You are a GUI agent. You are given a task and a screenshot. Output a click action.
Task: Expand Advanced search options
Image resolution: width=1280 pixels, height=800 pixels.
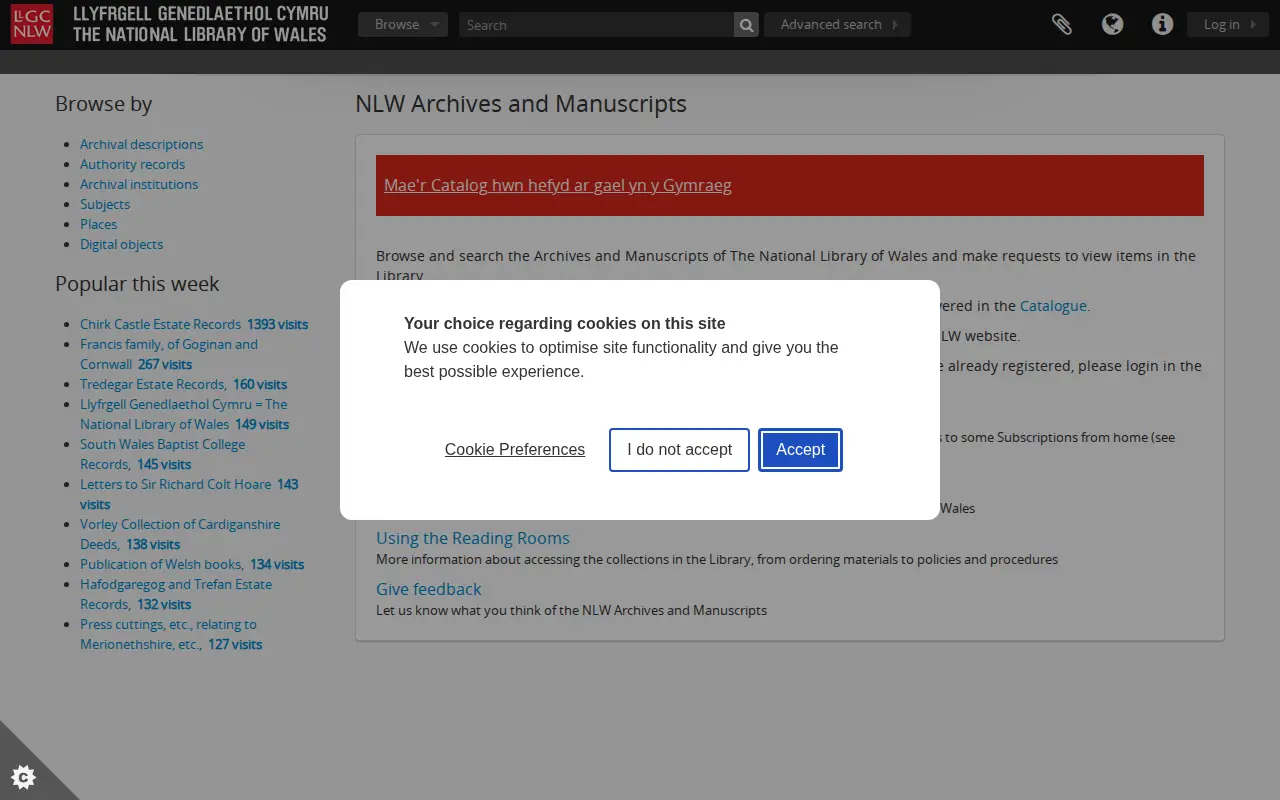pos(837,25)
